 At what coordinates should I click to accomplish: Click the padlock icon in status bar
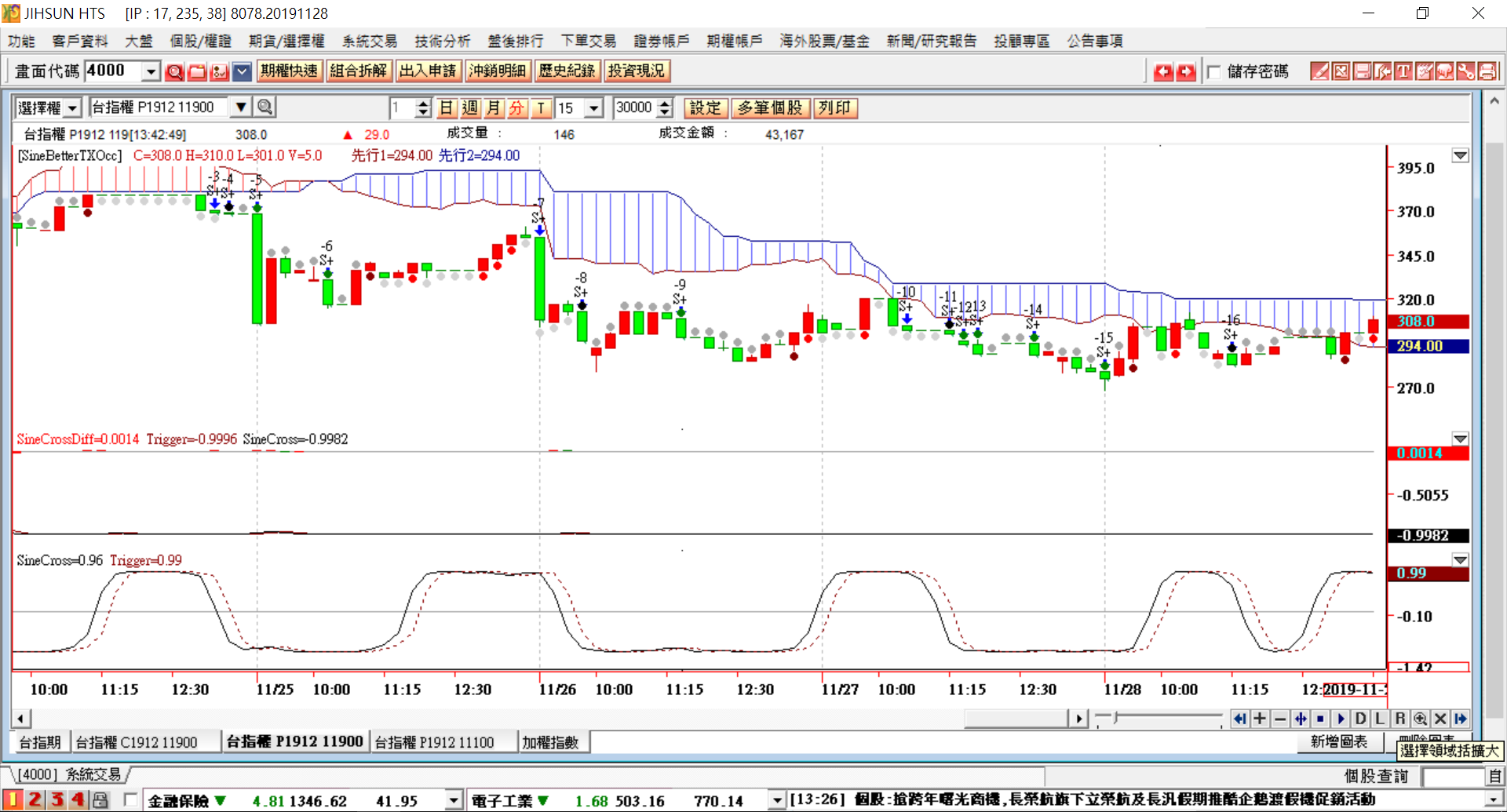click(x=100, y=800)
